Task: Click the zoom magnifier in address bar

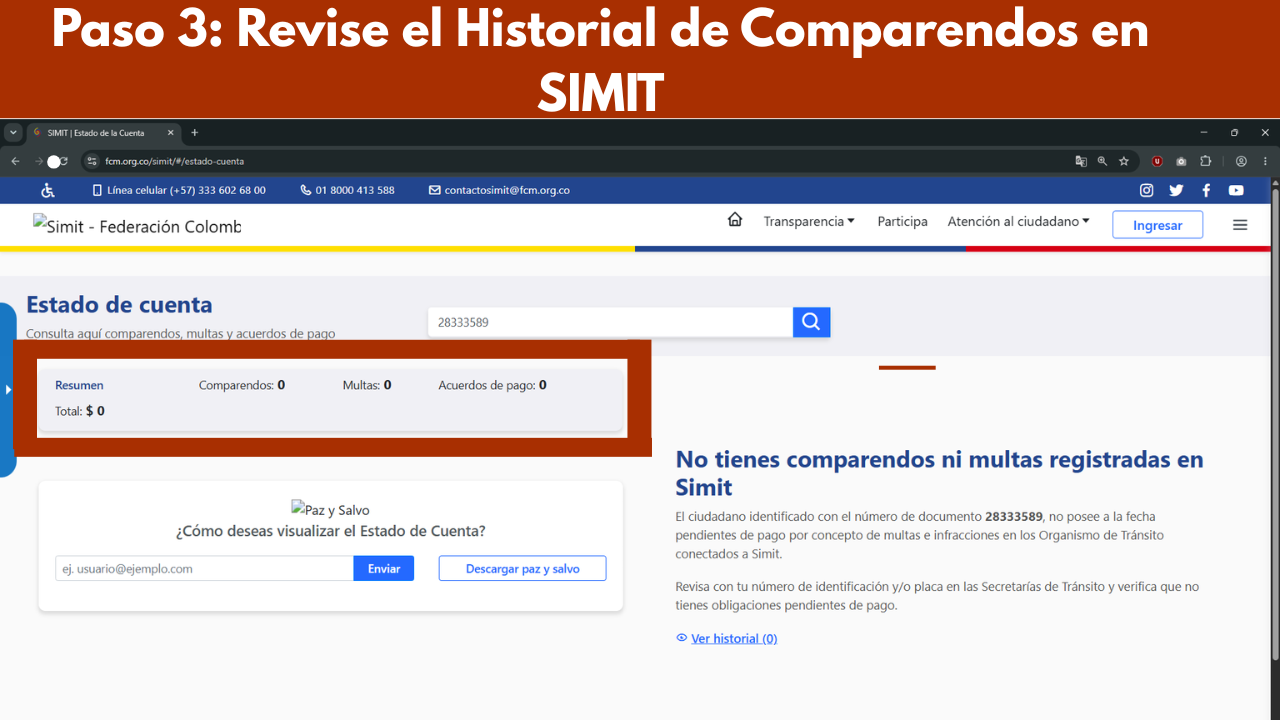Action: 1102,161
